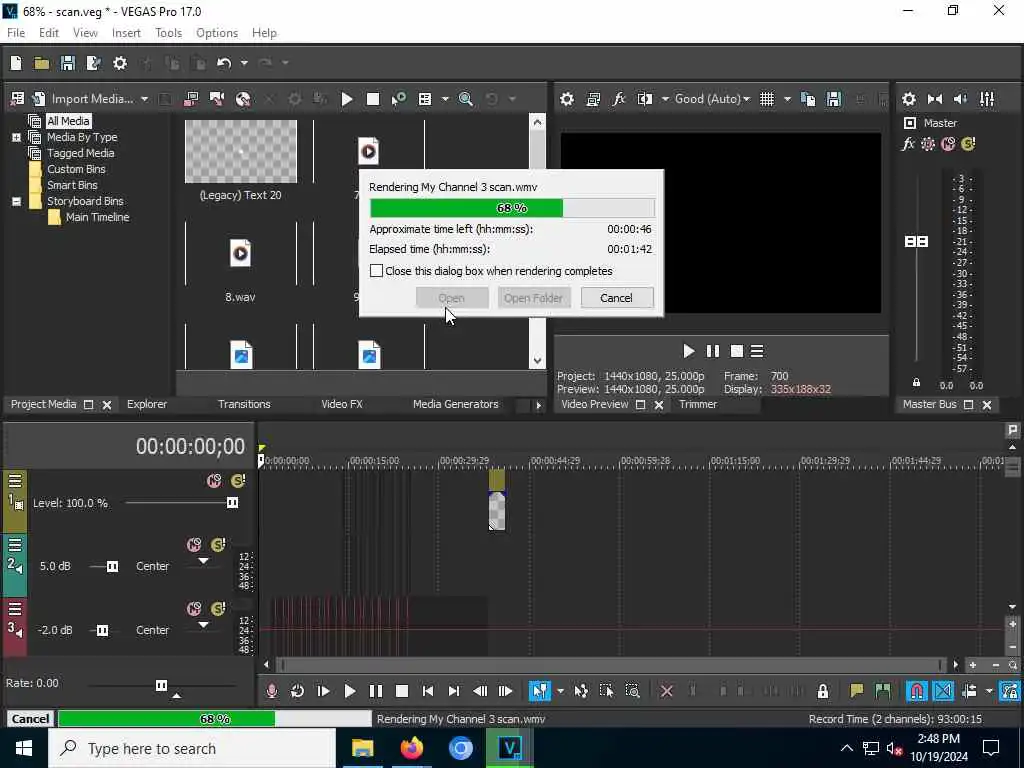Image resolution: width=1024 pixels, height=768 pixels.
Task: Open edit tool dropdown arrow in transport
Action: click(560, 691)
